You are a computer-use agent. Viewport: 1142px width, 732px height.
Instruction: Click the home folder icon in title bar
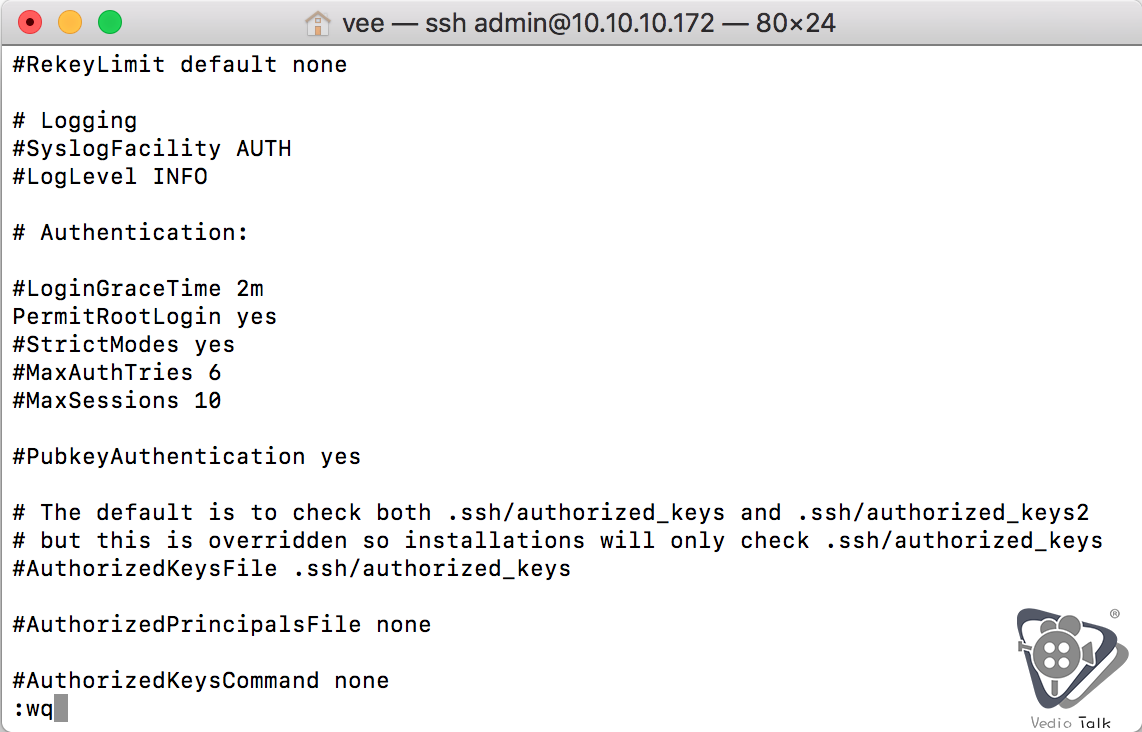pyautogui.click(x=318, y=23)
